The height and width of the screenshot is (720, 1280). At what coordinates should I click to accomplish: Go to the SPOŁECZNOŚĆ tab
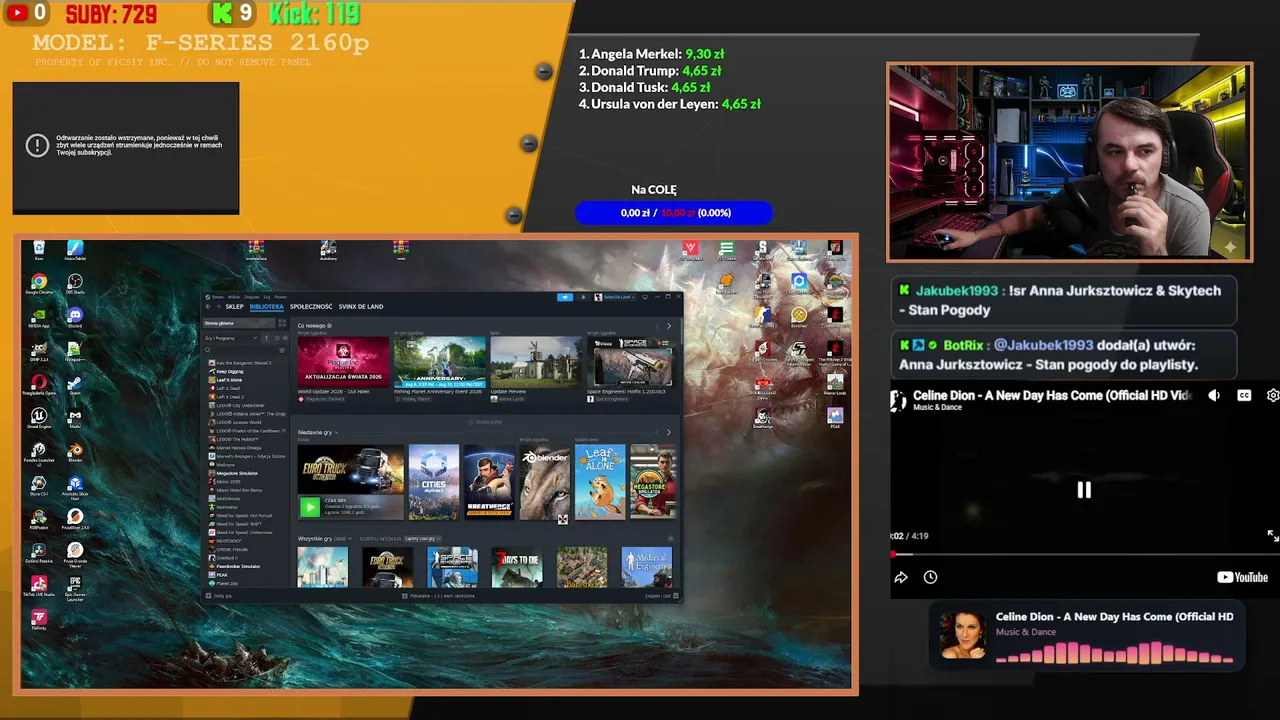(311, 307)
